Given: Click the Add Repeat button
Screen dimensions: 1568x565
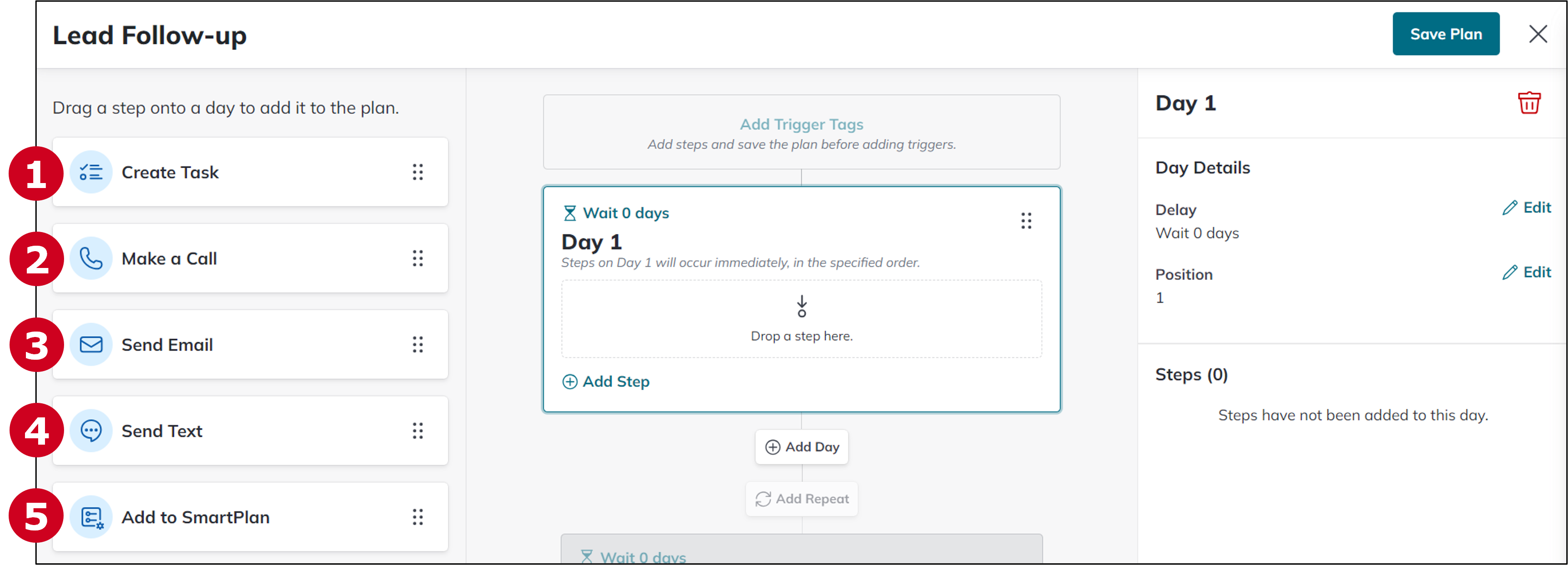Looking at the screenshot, I should click(801, 499).
